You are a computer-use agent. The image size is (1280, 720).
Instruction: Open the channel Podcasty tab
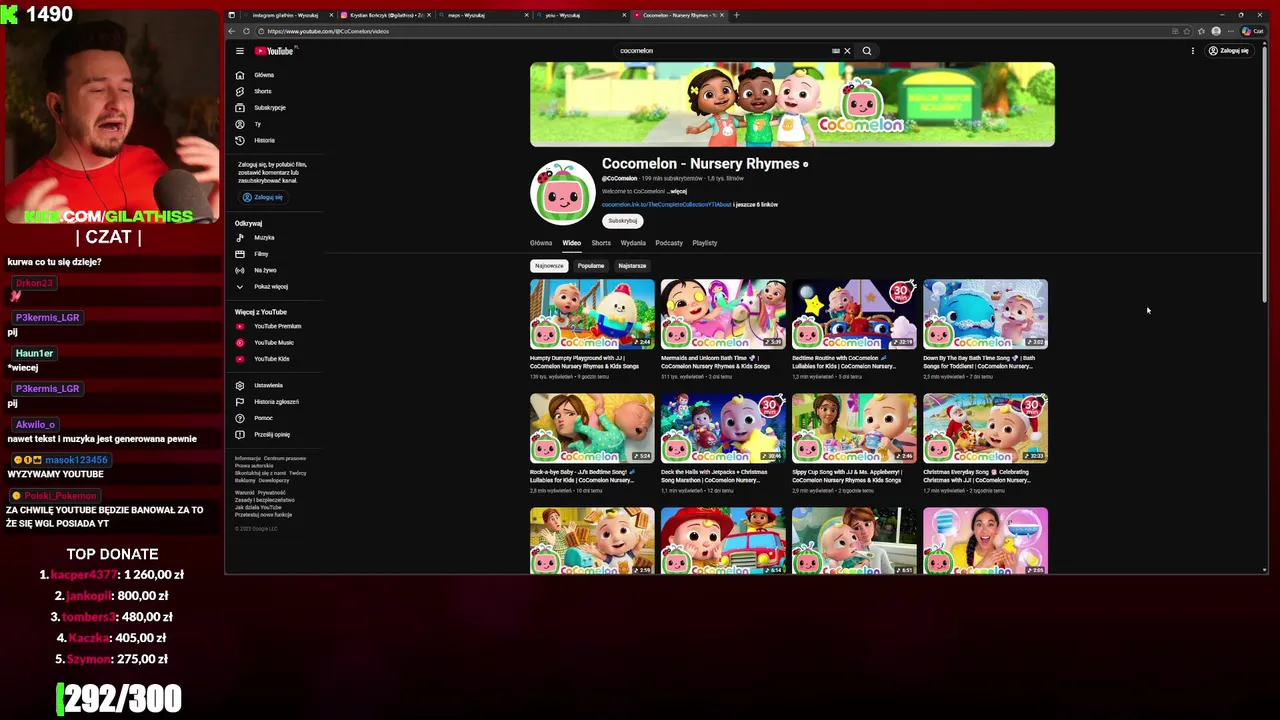(x=669, y=243)
